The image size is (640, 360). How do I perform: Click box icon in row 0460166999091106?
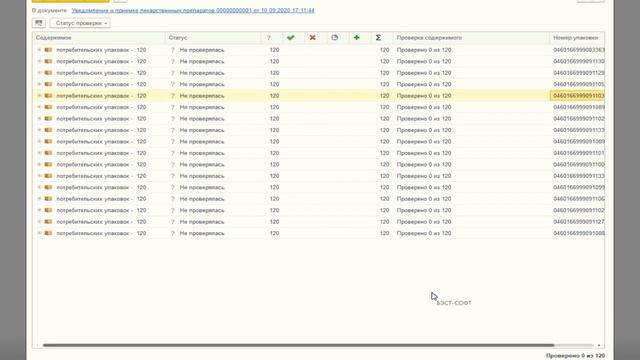[x=49, y=199]
